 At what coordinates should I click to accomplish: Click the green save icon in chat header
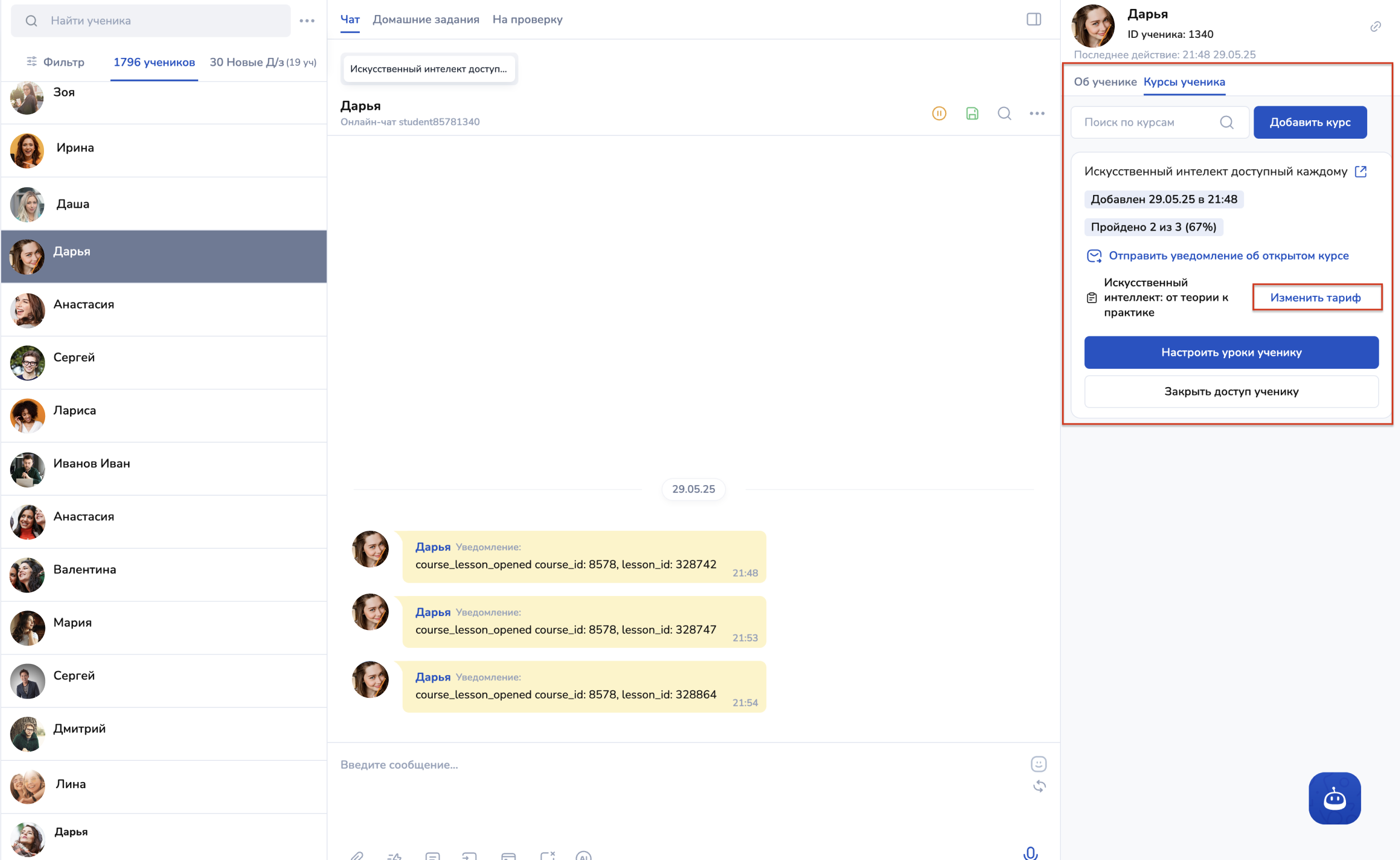[x=972, y=114]
